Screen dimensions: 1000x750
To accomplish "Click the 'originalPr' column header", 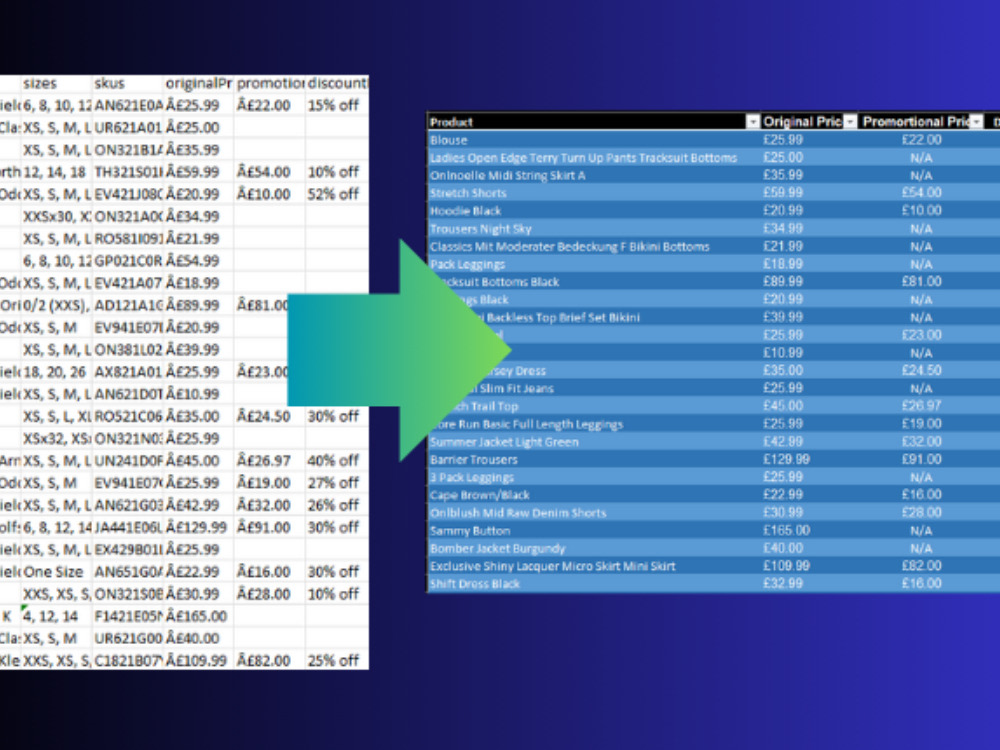I will pos(199,84).
